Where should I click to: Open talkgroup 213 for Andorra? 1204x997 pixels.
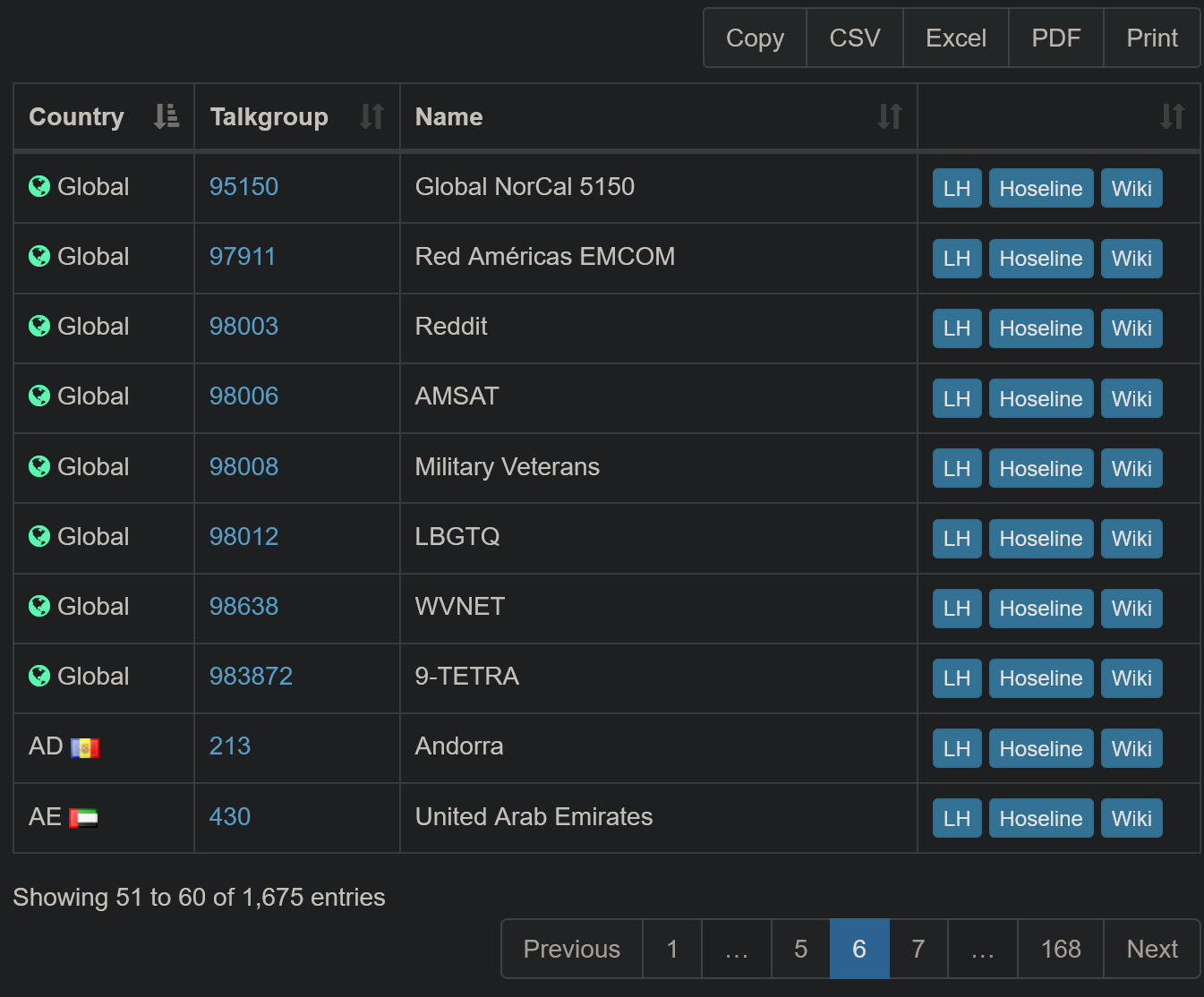[230, 746]
